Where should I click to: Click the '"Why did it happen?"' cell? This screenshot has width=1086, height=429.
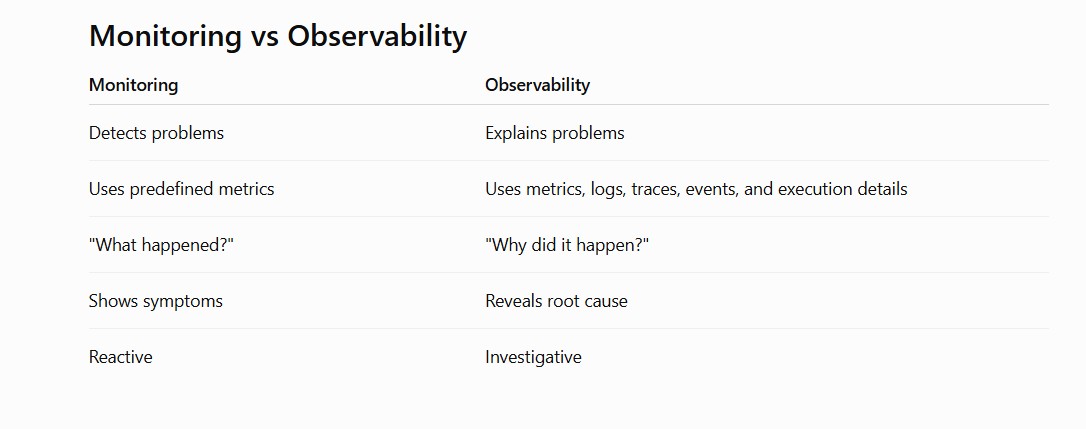point(567,245)
